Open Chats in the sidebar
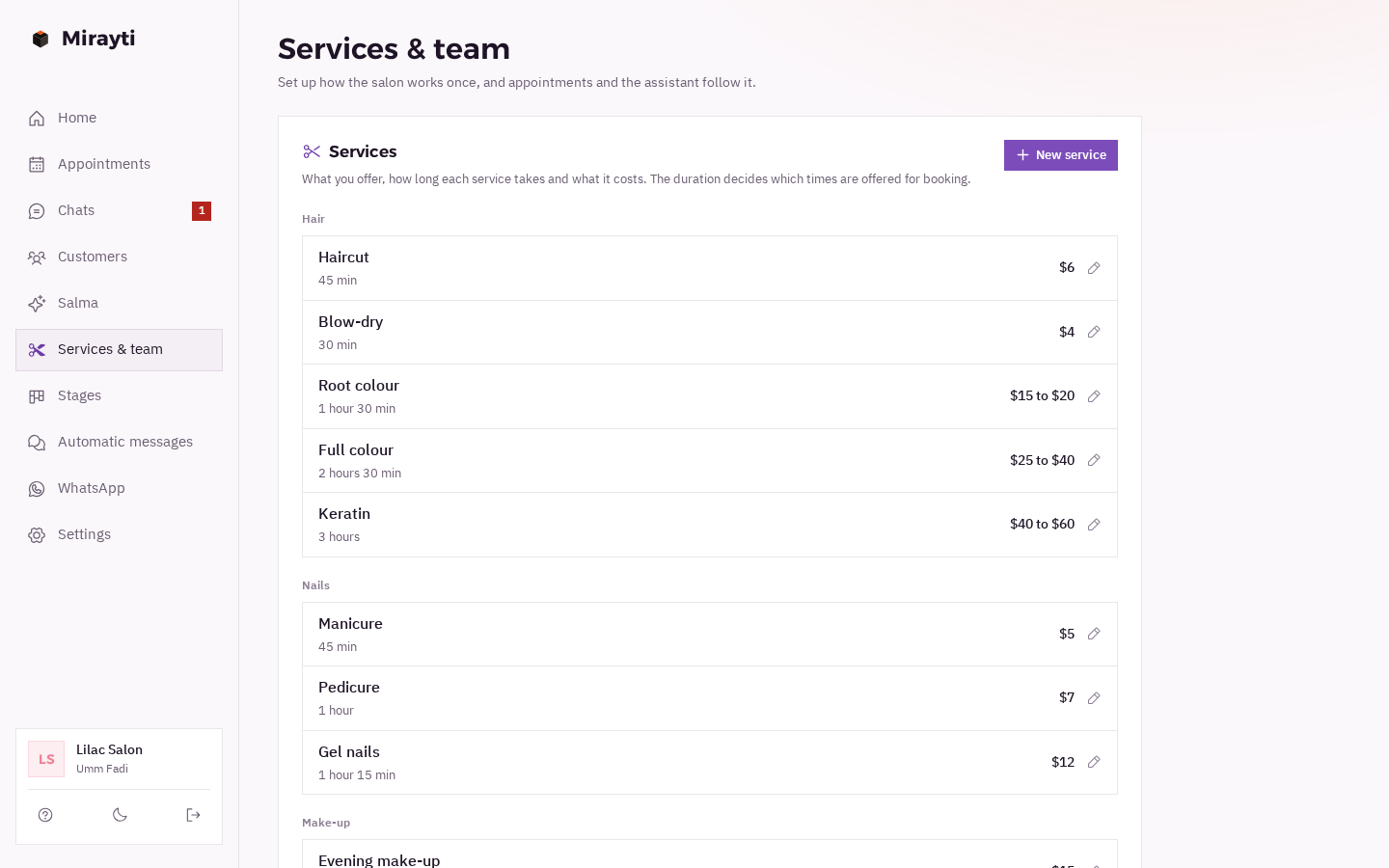 119,211
